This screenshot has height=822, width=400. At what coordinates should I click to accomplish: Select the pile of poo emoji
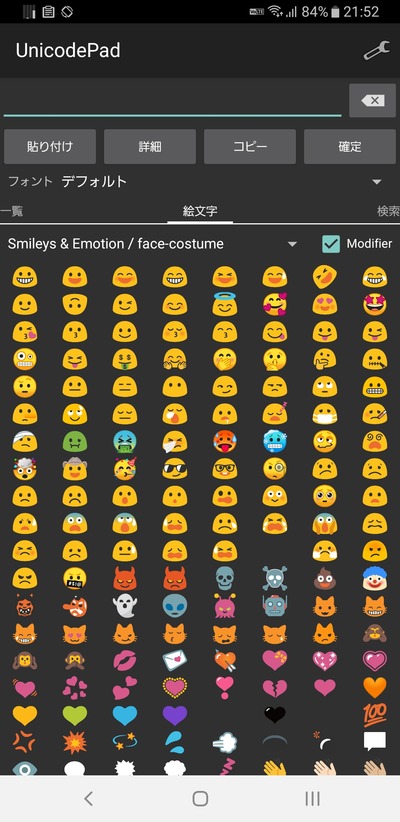(x=325, y=578)
